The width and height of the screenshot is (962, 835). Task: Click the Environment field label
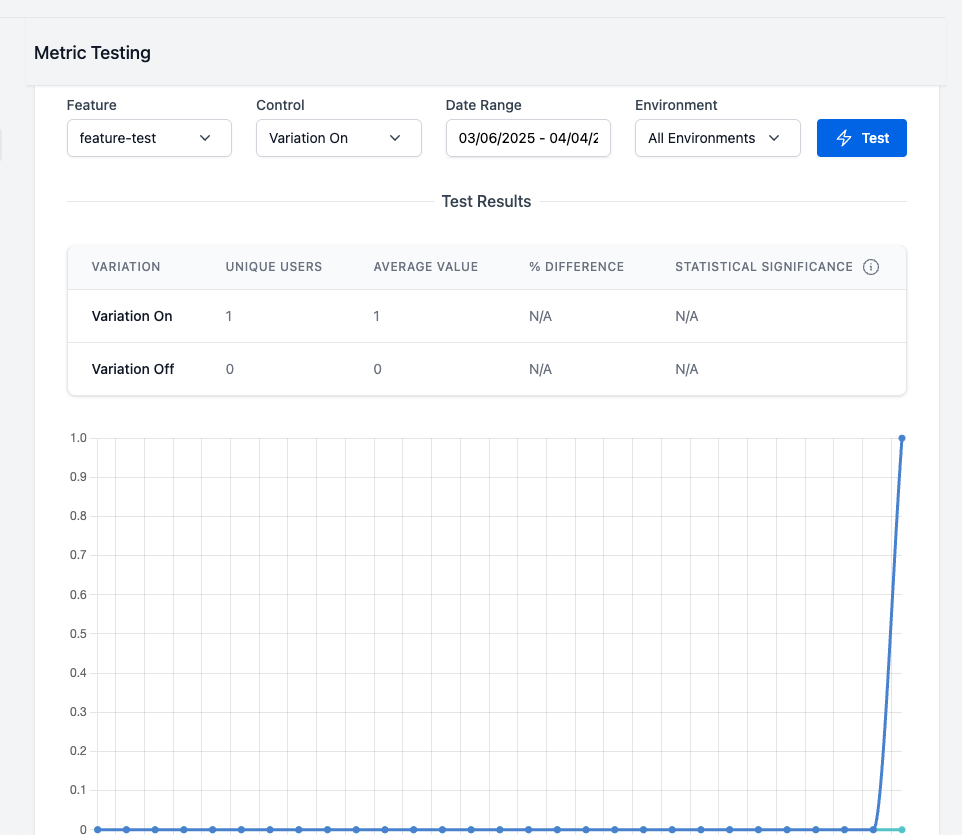coord(676,105)
